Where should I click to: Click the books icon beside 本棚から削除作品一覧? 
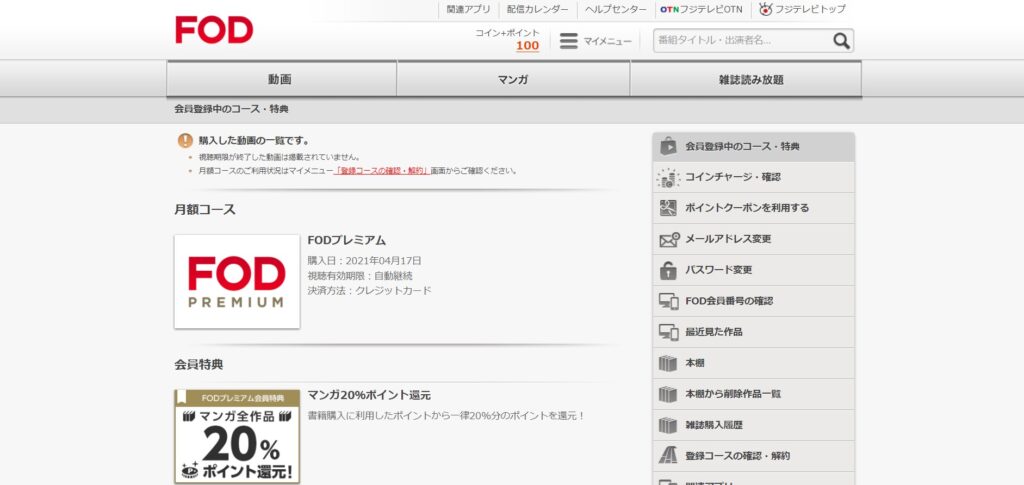(667, 394)
